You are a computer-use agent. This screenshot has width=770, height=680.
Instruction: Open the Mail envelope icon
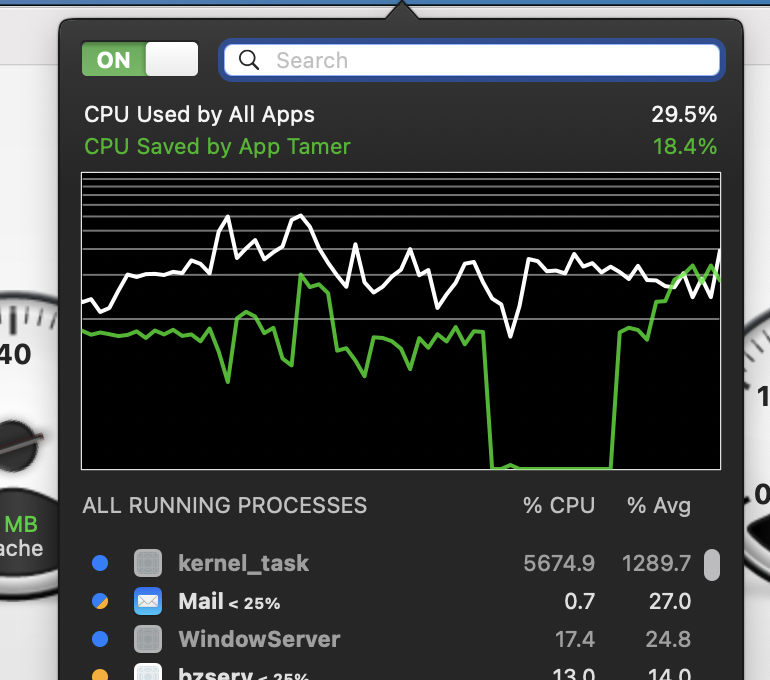click(x=148, y=601)
